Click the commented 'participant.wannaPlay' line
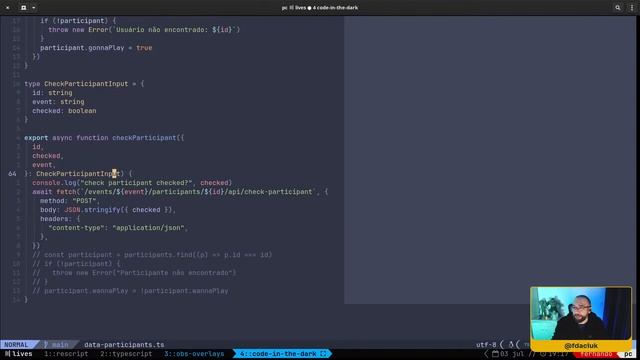Viewport: 640px width, 360px height. pos(130,291)
